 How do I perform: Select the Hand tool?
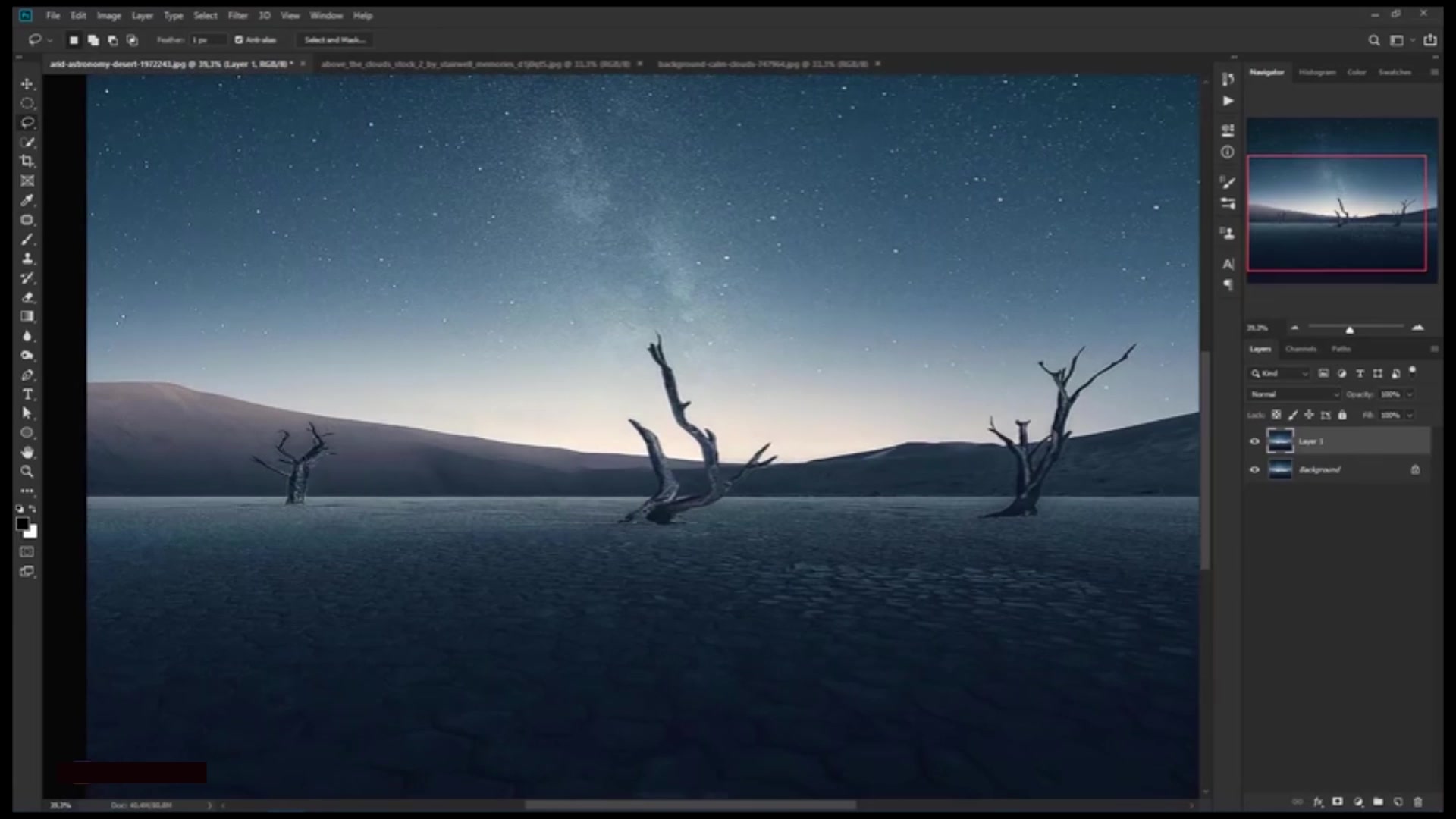tap(27, 453)
